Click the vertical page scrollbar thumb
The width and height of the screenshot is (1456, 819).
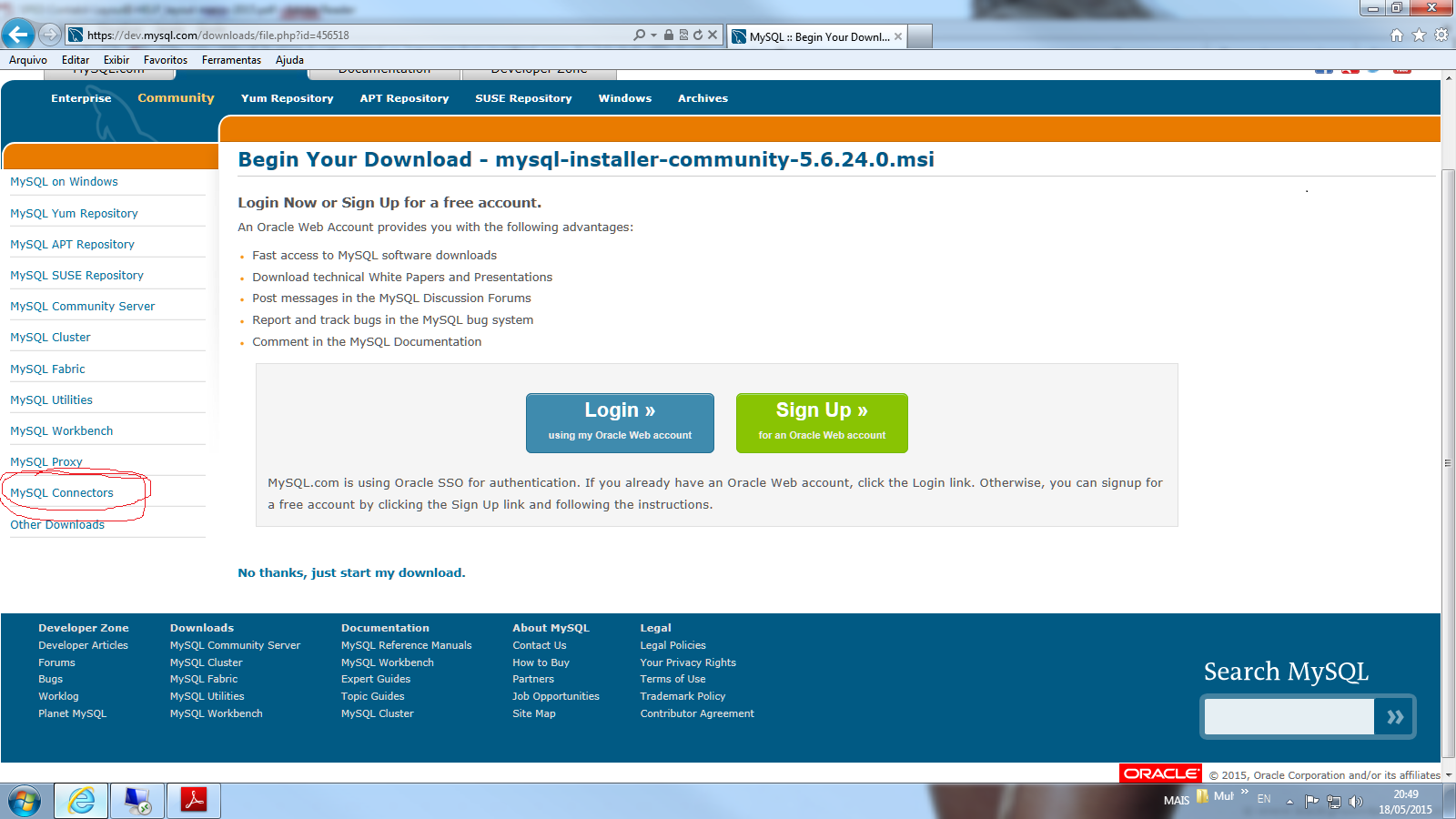pyautogui.click(x=1448, y=463)
